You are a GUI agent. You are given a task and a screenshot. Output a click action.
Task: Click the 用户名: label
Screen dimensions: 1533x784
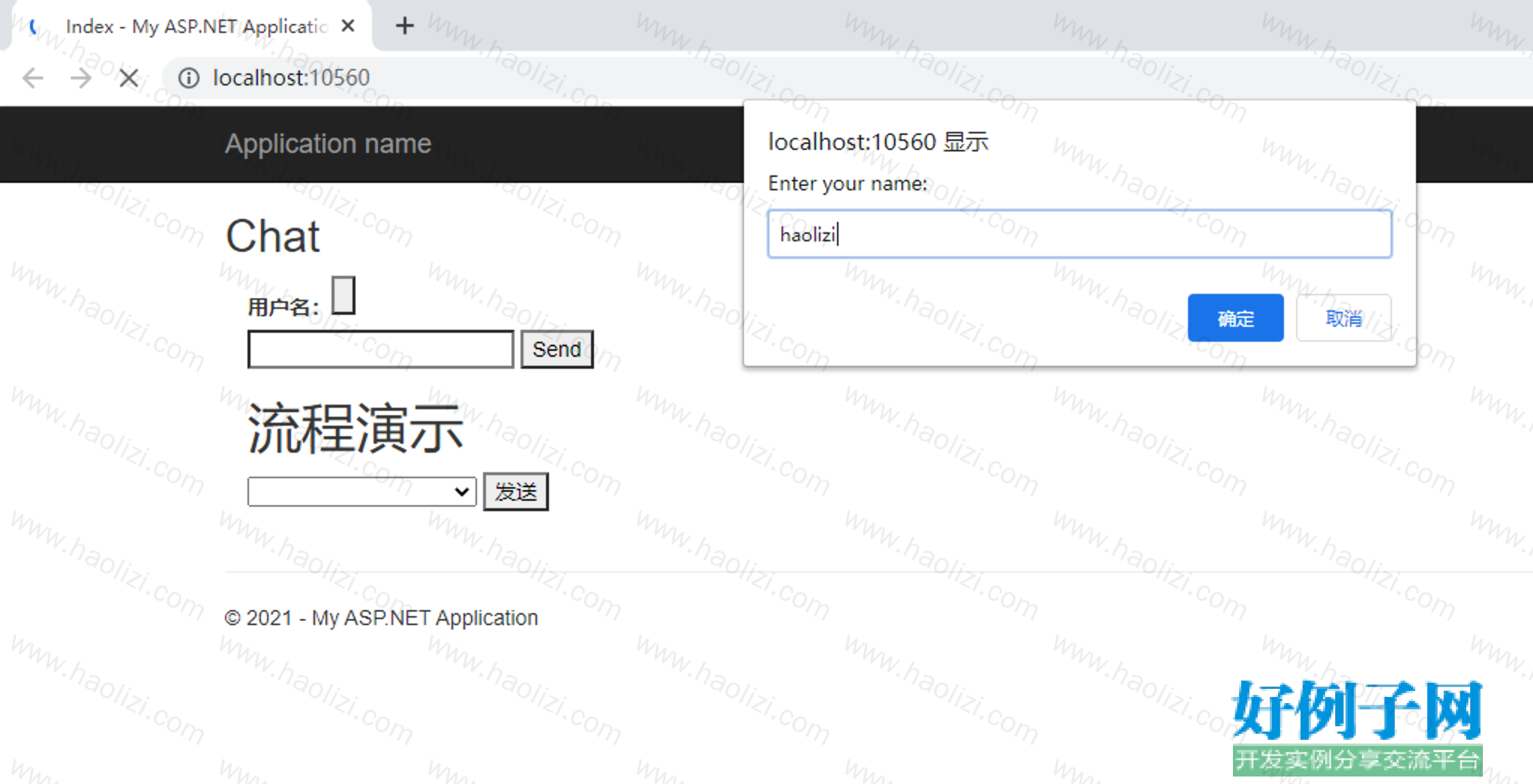tap(283, 307)
